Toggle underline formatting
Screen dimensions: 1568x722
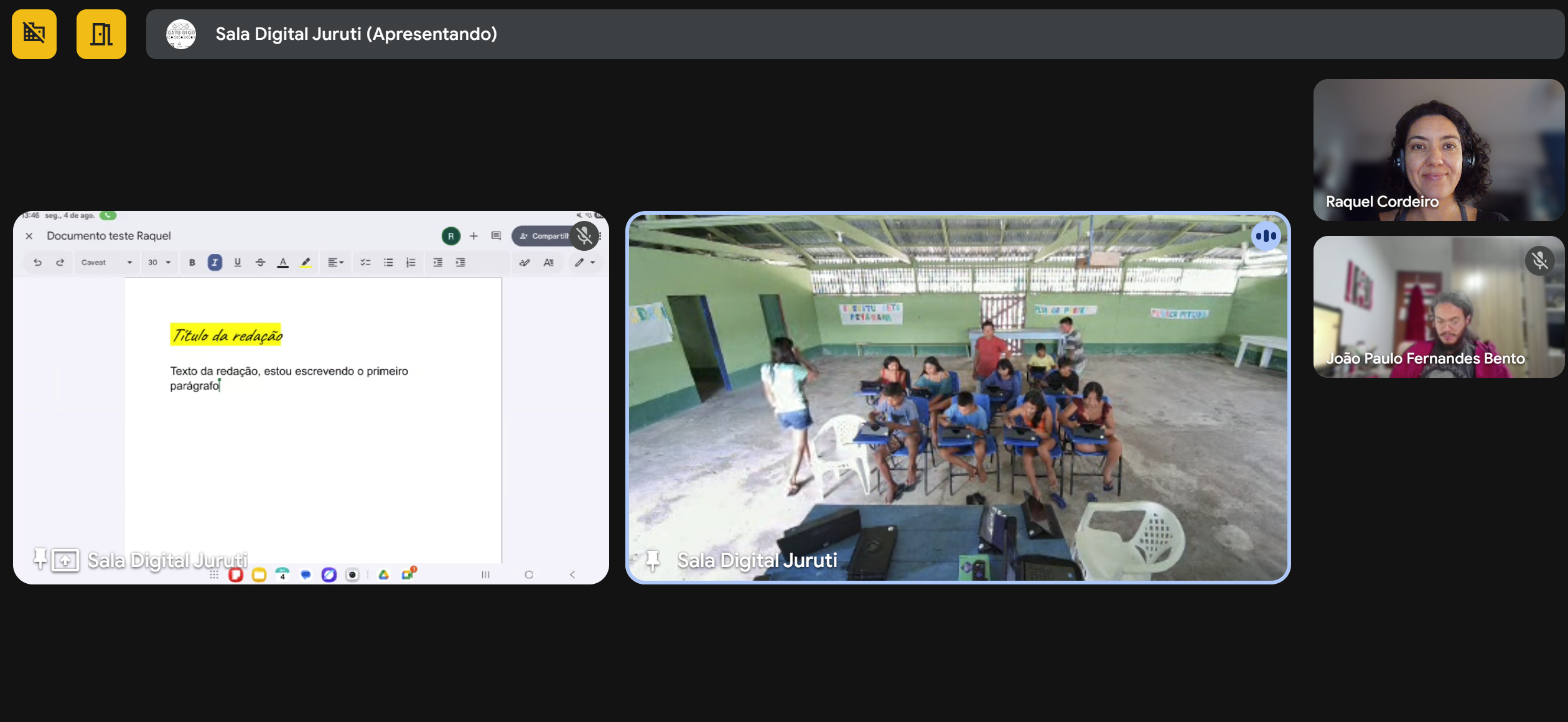tap(237, 263)
